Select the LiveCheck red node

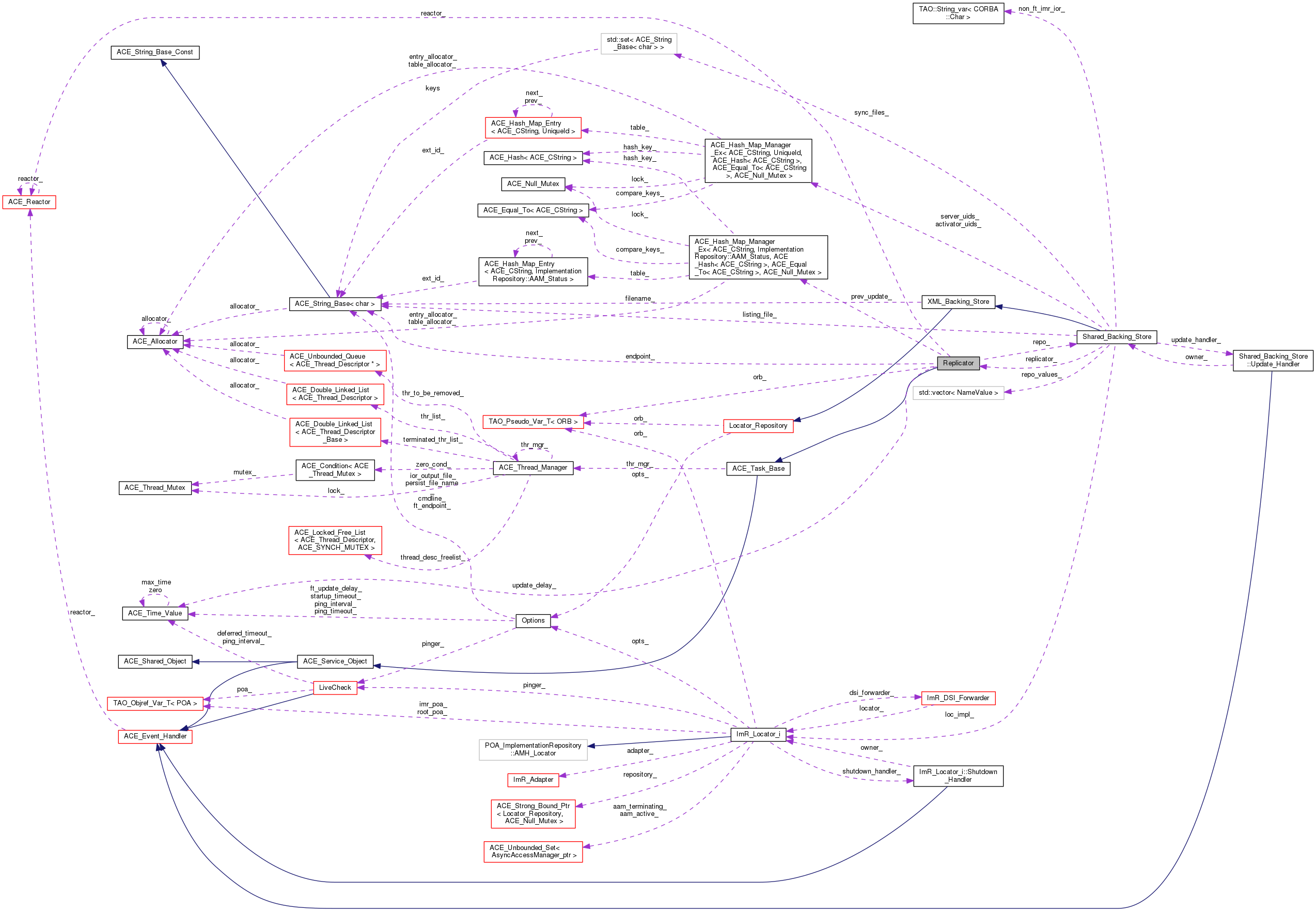click(x=335, y=688)
